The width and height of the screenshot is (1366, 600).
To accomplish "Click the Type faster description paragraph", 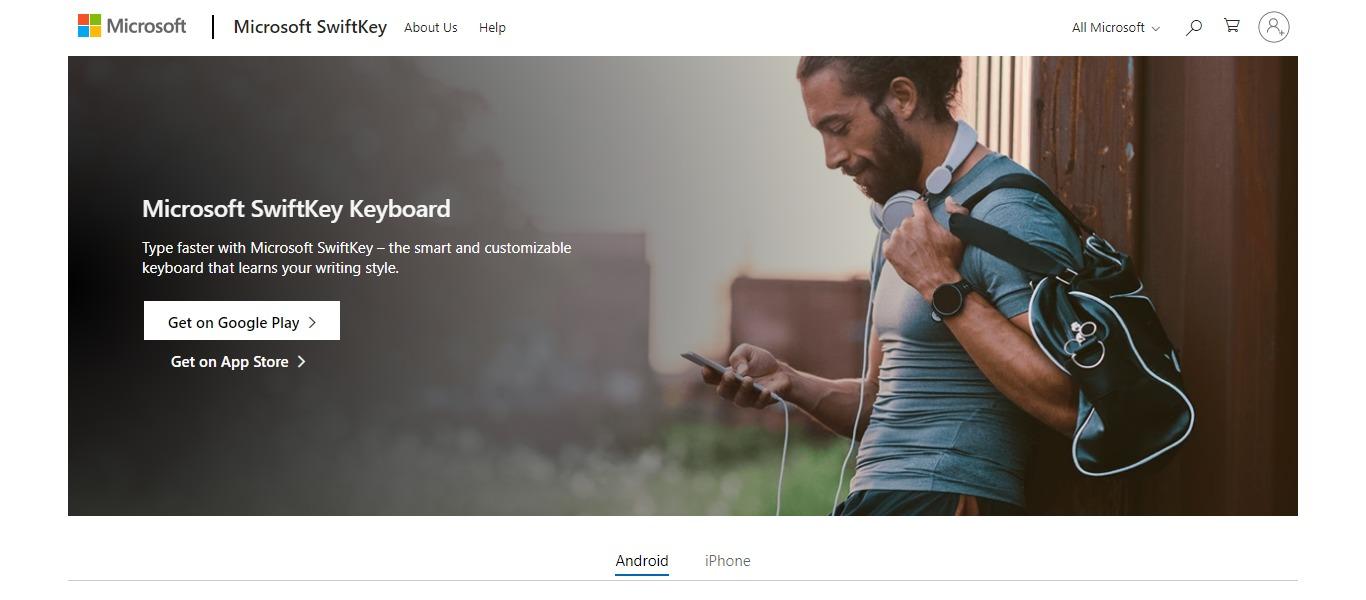I will pyautogui.click(x=357, y=258).
